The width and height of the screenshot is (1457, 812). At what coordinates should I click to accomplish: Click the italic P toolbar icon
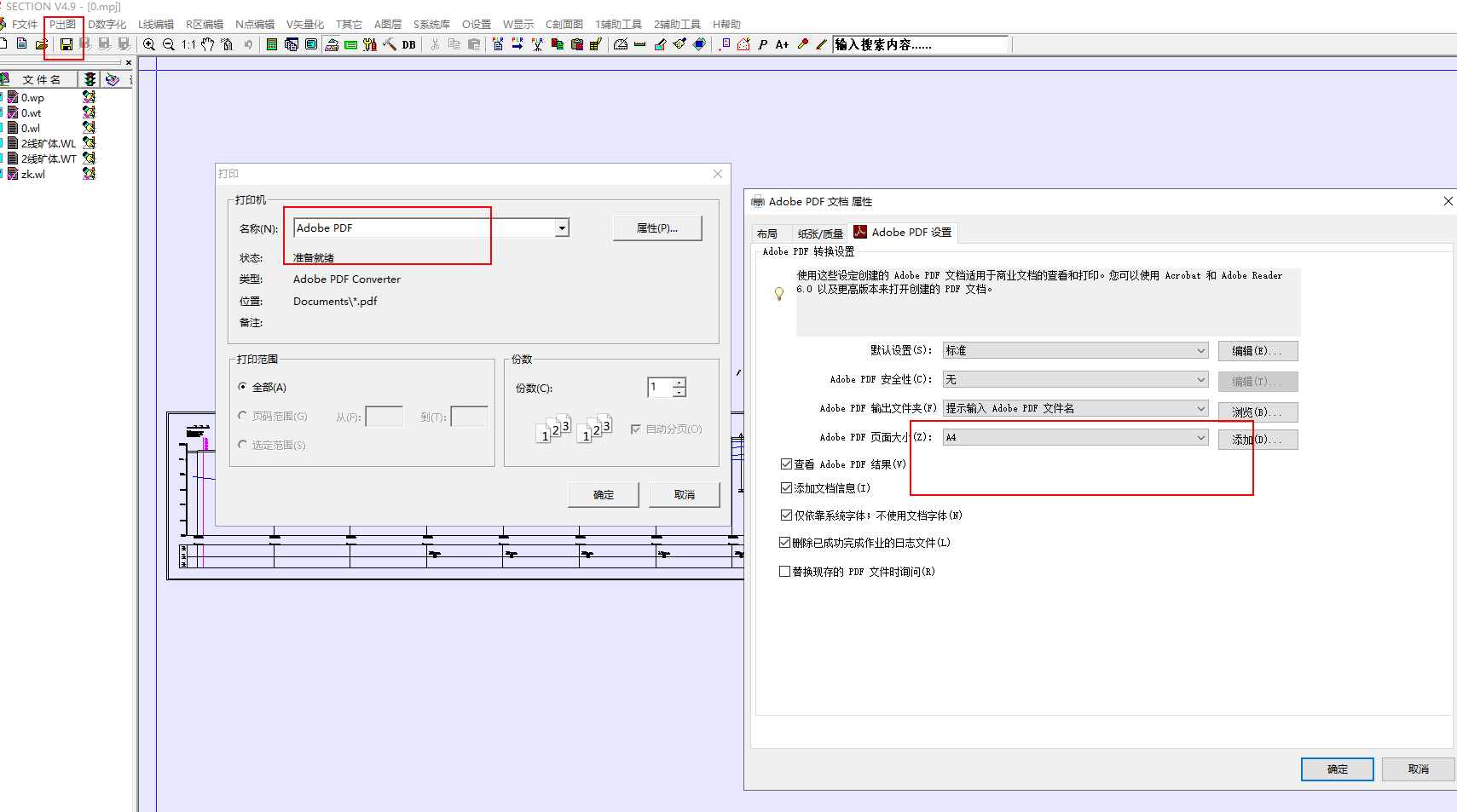point(763,44)
